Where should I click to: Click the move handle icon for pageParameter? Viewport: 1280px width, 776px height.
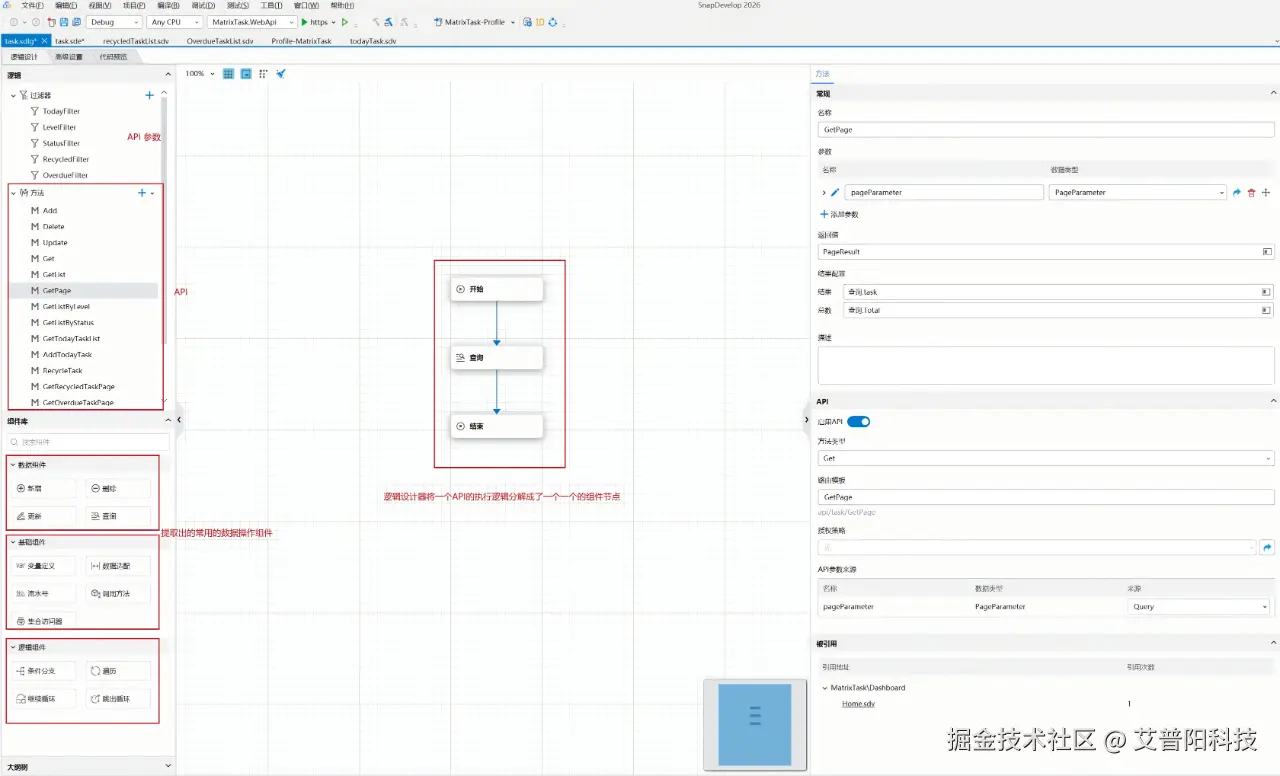pyautogui.click(x=1266, y=193)
